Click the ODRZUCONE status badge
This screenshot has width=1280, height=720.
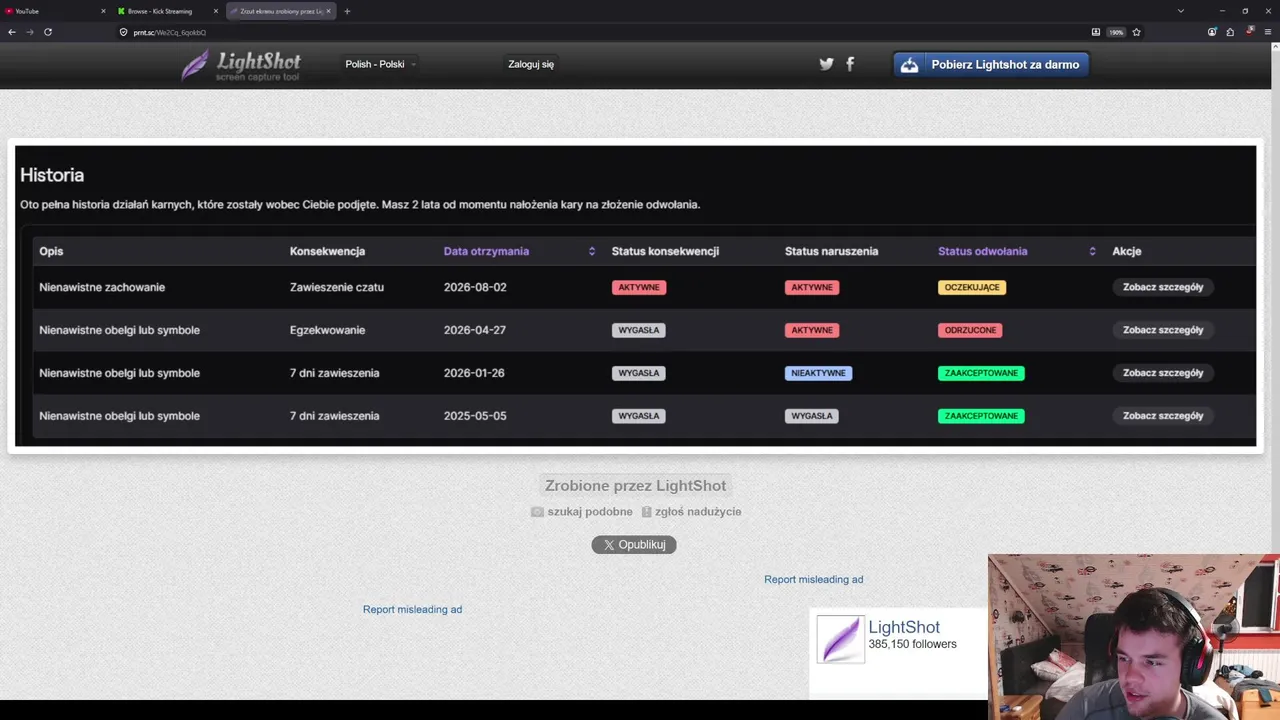(970, 330)
